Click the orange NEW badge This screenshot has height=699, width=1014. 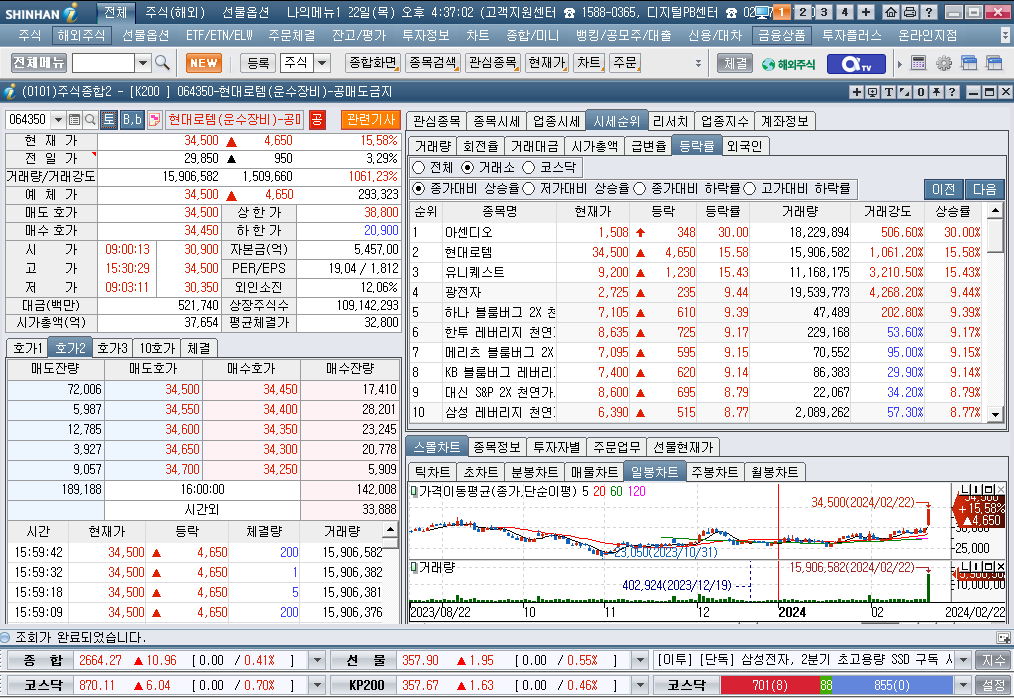coord(204,63)
